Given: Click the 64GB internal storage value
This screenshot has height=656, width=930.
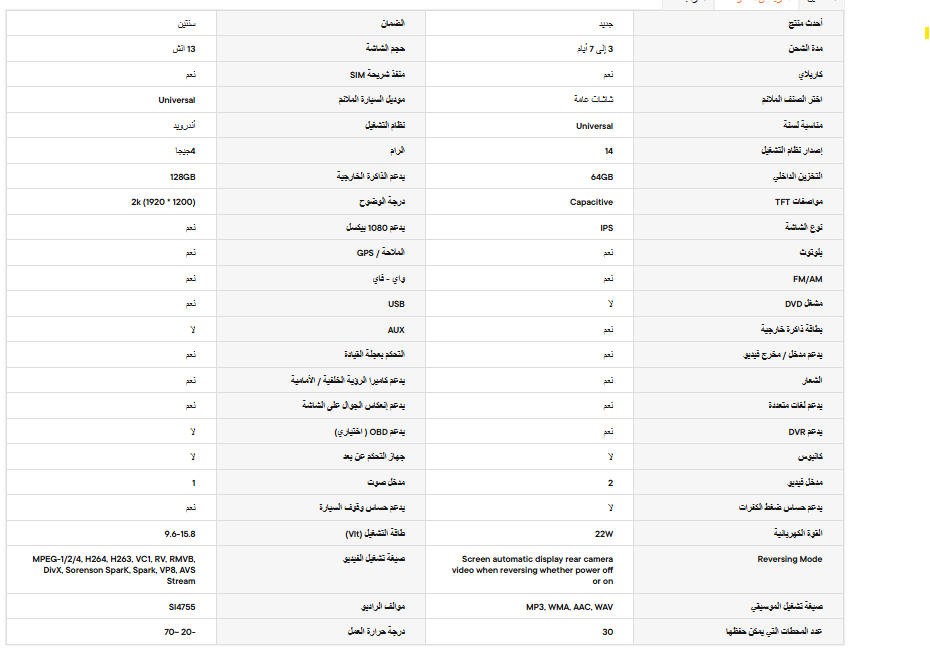Looking at the screenshot, I should [x=602, y=176].
